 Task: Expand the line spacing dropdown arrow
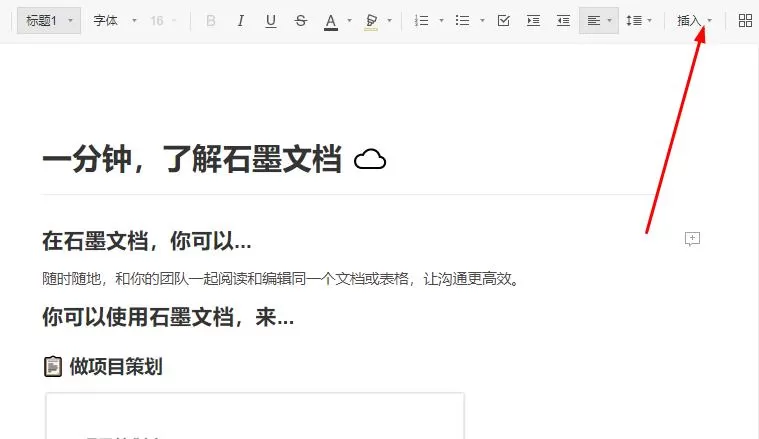coord(650,21)
